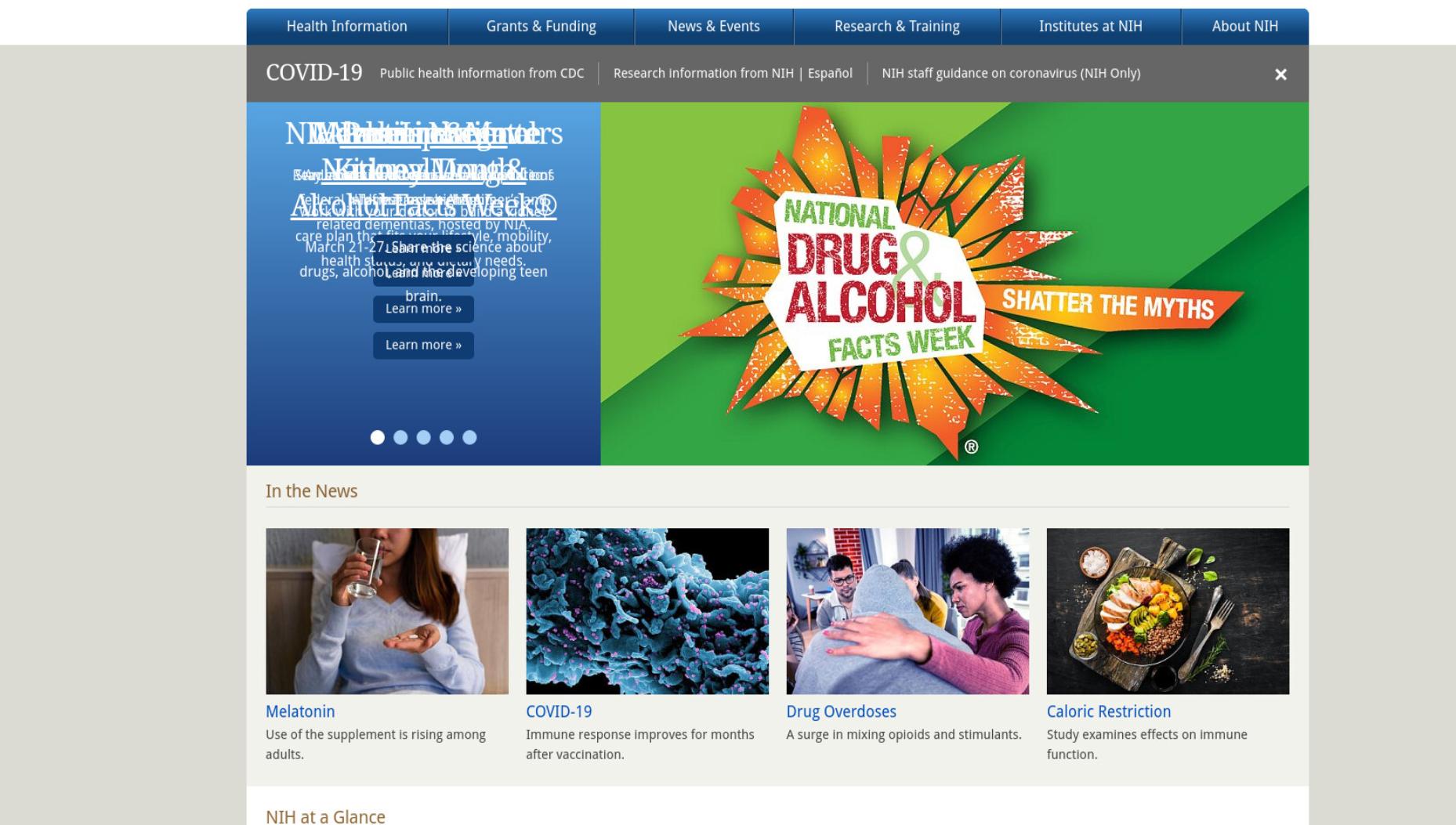Open the COVID-19 virus cell image
1456x825 pixels.
click(647, 611)
